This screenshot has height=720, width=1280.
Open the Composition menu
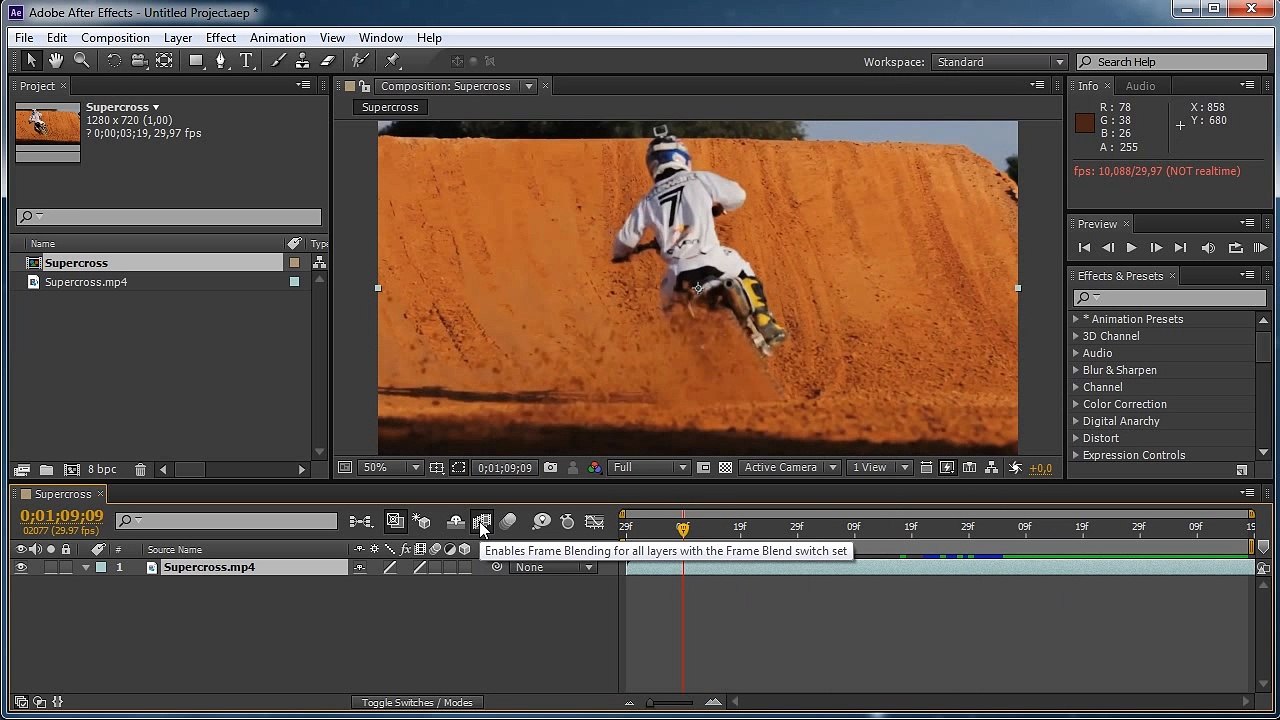(x=115, y=38)
